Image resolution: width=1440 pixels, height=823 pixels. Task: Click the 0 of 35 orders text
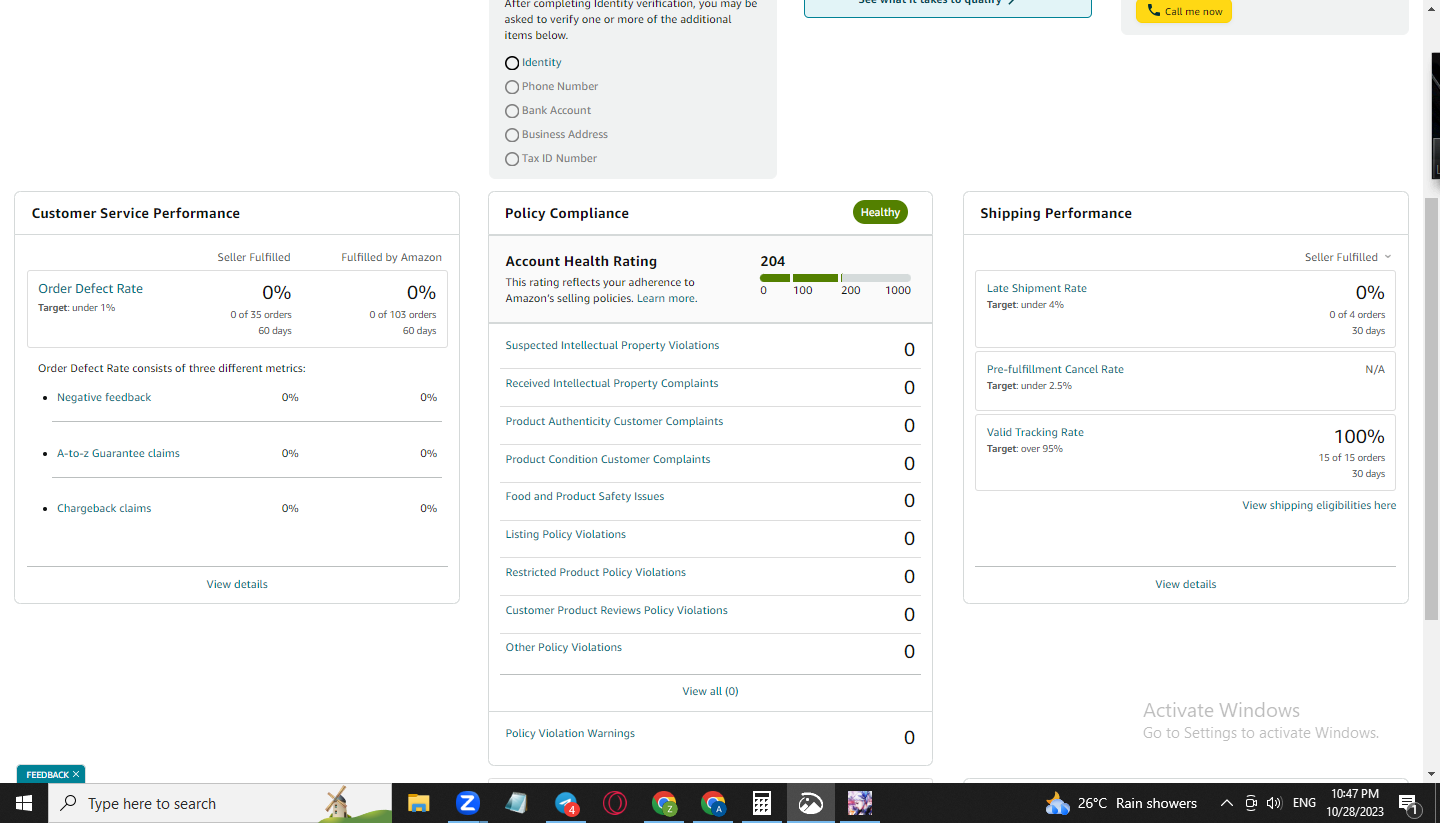[260, 315]
